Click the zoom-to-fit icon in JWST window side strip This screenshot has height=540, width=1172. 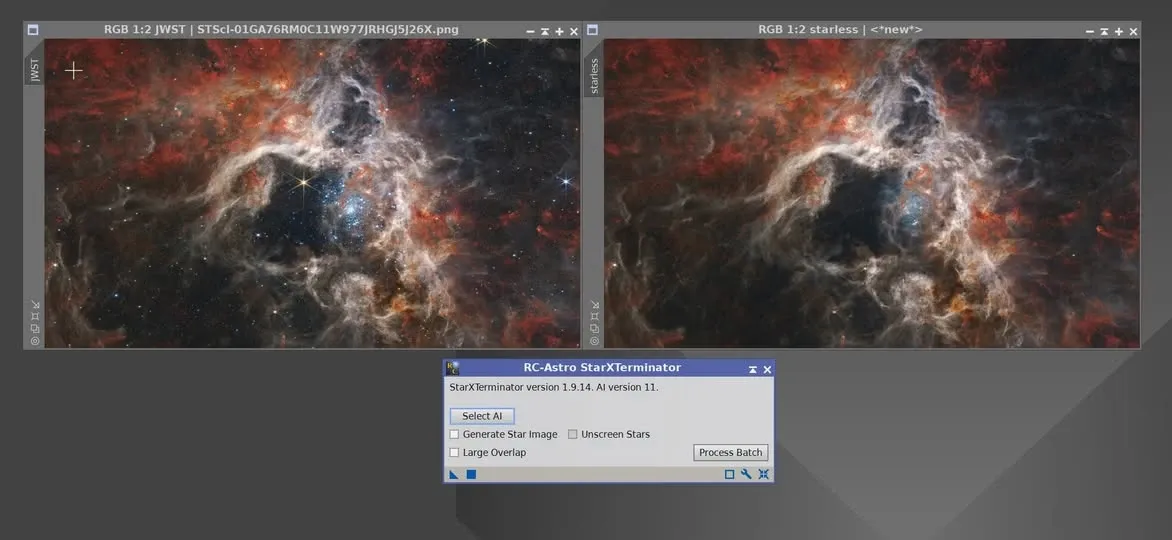(34, 316)
